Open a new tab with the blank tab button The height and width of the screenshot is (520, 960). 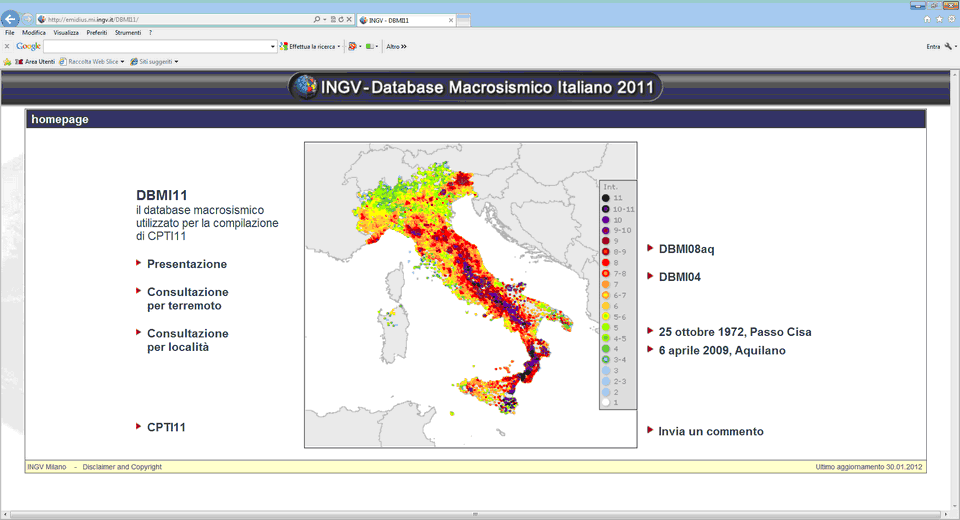pos(463,20)
